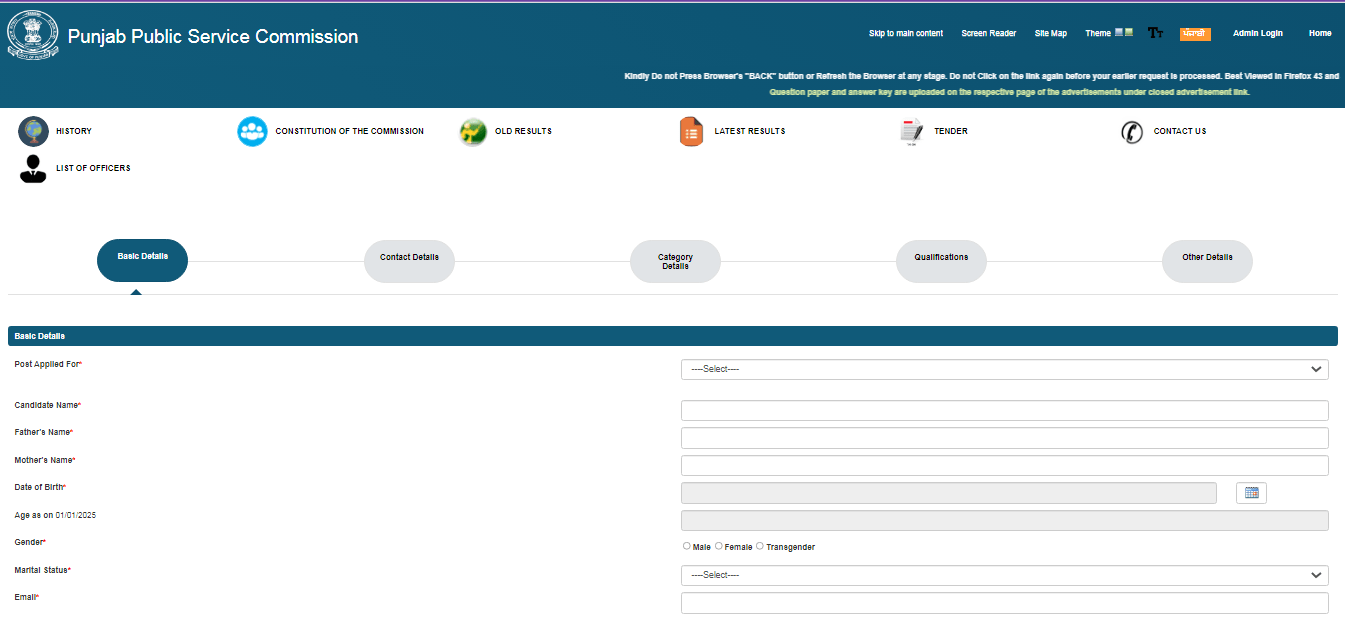Expand the Post Applied For dropdown
1345x618 pixels.
1004,369
